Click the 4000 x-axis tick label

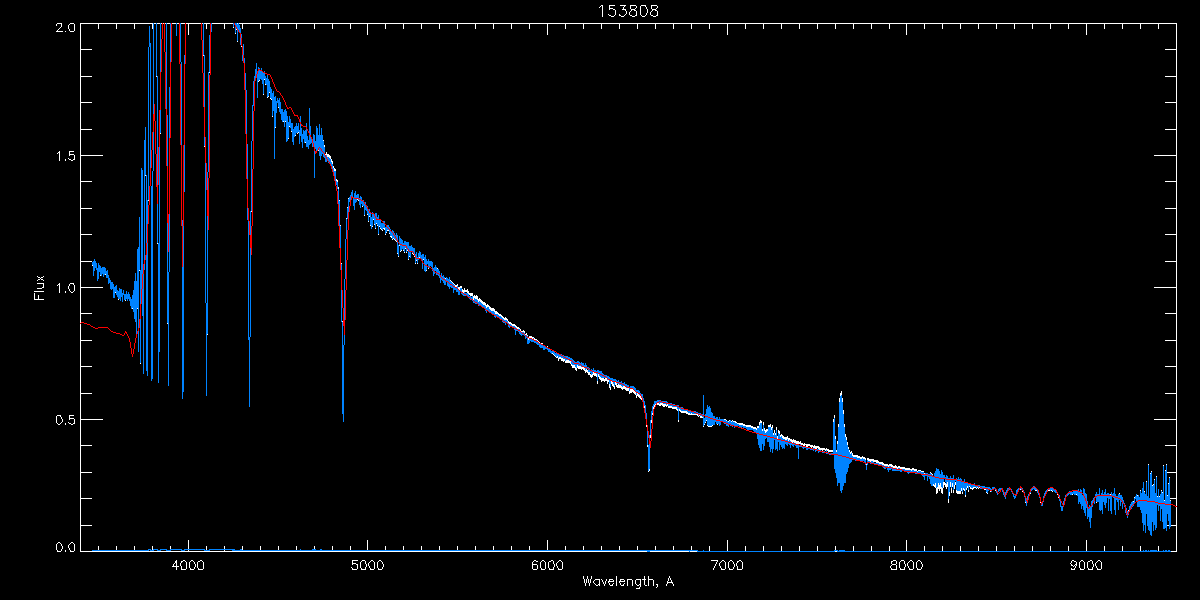(x=187, y=564)
